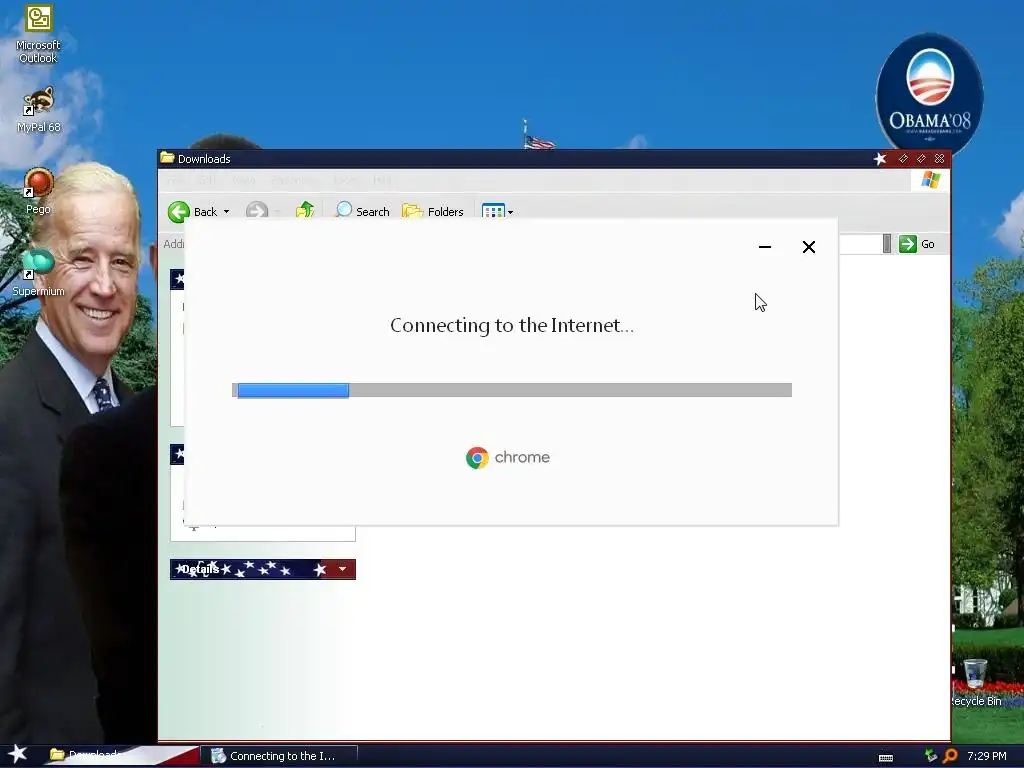
Task: Open the address bar dropdown
Action: point(887,244)
